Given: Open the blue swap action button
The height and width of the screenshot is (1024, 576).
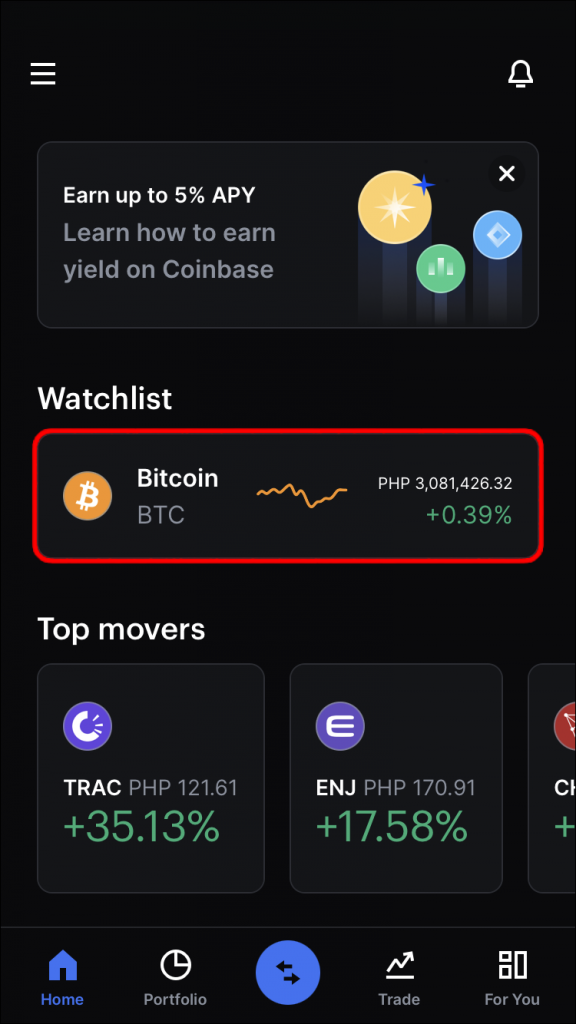Looking at the screenshot, I should click(288, 972).
